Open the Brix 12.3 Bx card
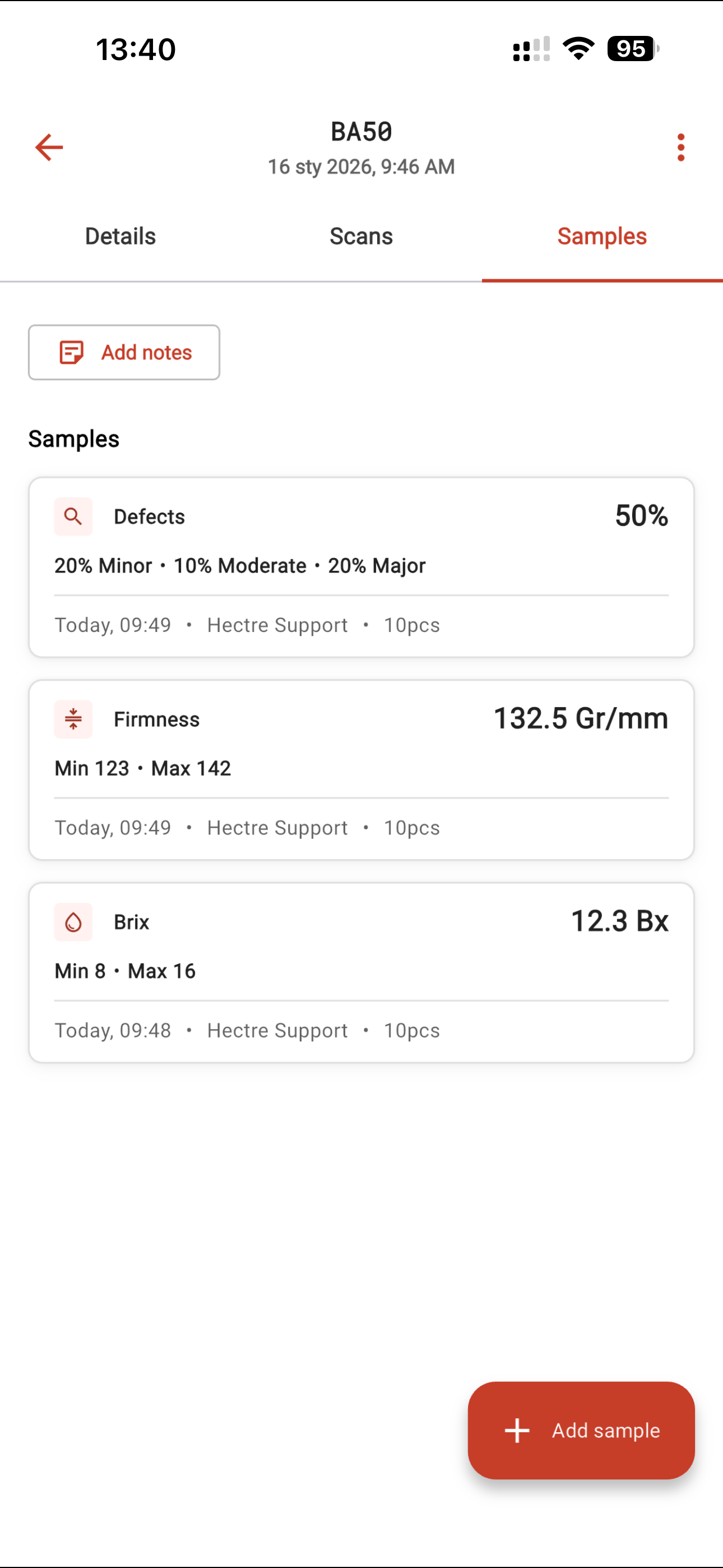 click(361, 972)
